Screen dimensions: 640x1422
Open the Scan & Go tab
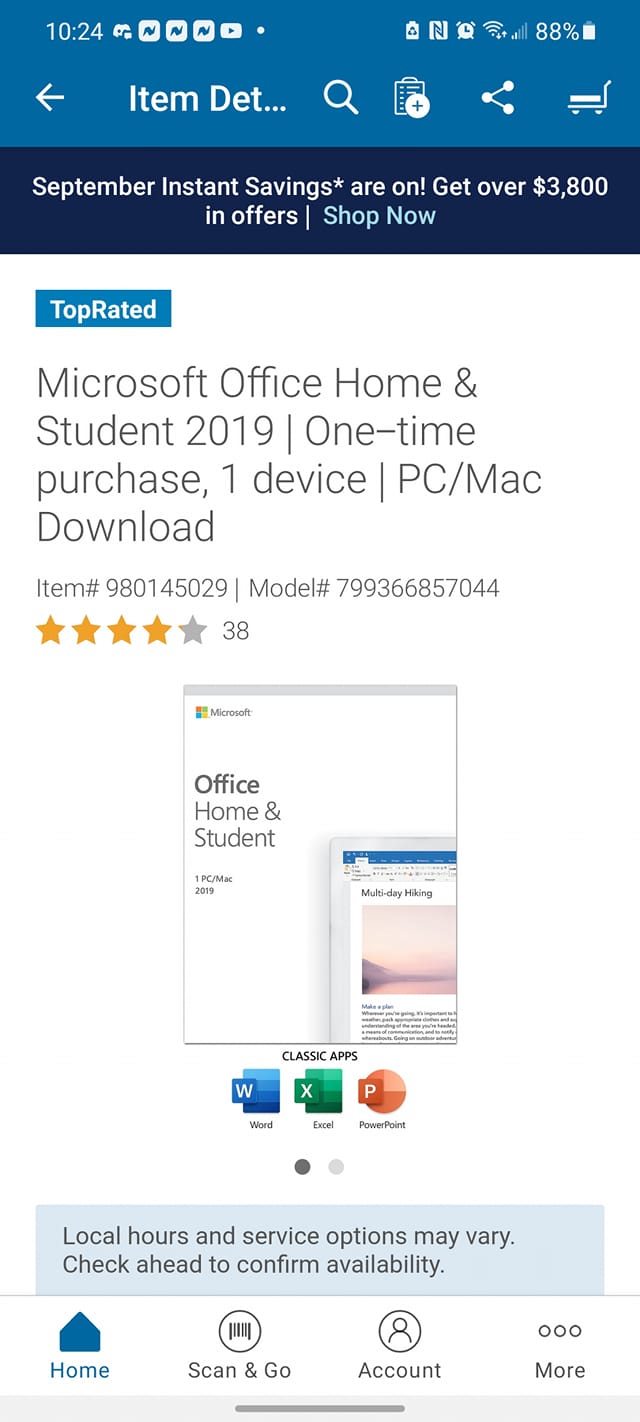coord(240,1346)
